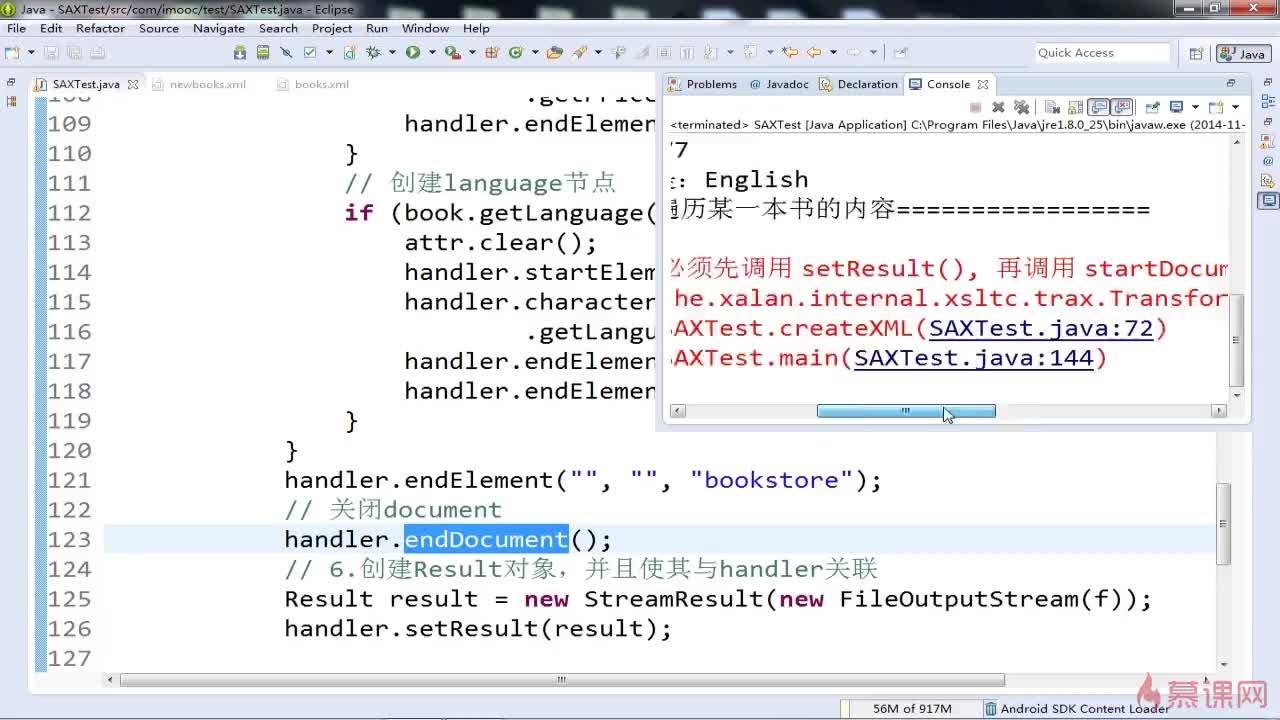The width and height of the screenshot is (1280, 720).
Task: Open the SAXTest.java:72 stack trace link
Action: click(x=1041, y=328)
